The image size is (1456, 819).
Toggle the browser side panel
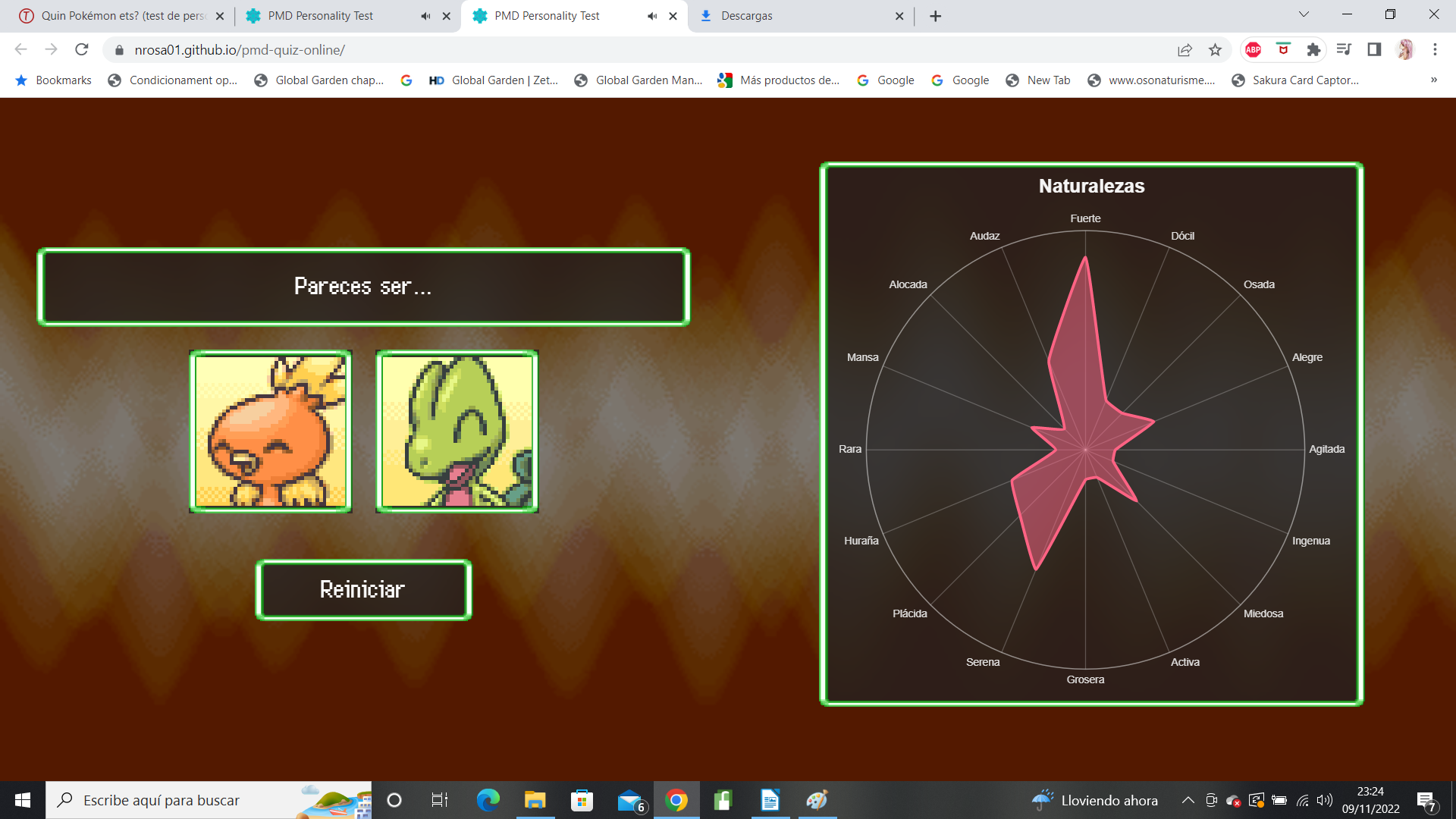point(1374,49)
